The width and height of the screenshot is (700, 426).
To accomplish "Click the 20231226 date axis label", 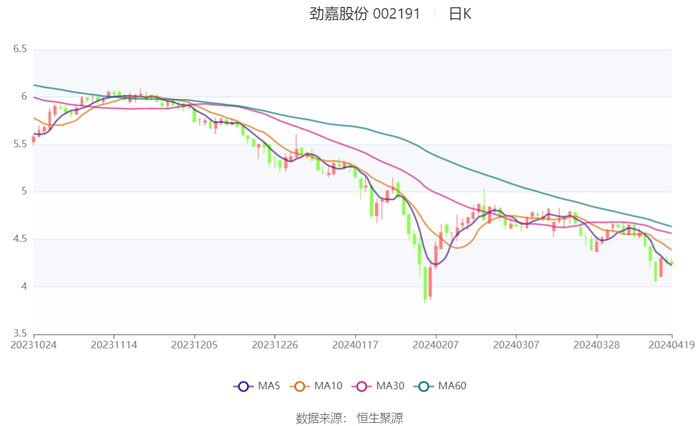I will 274,344.
